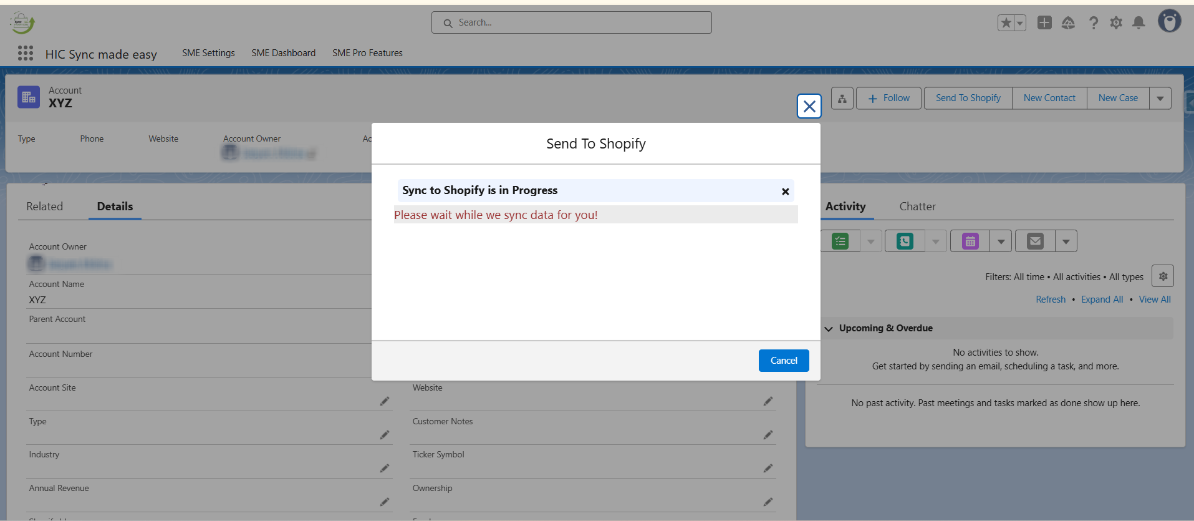Switch to the Chatter tab

(x=917, y=206)
